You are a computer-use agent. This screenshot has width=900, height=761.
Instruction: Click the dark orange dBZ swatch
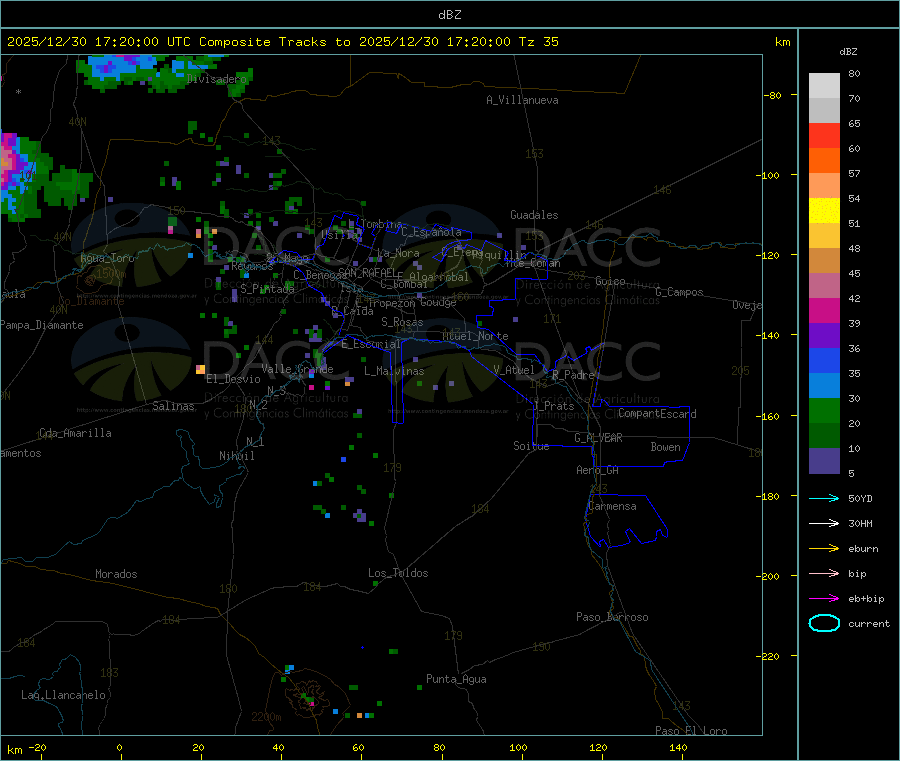tap(824, 161)
